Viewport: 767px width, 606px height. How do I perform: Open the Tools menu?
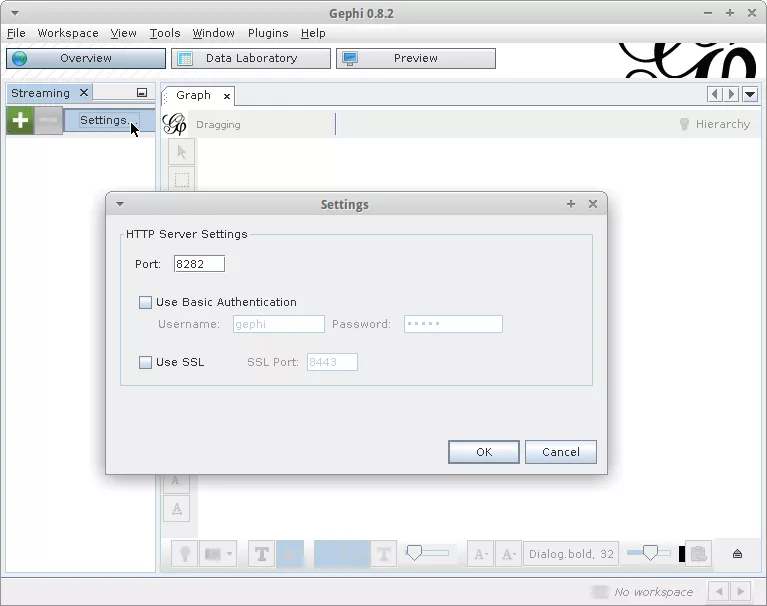(165, 33)
